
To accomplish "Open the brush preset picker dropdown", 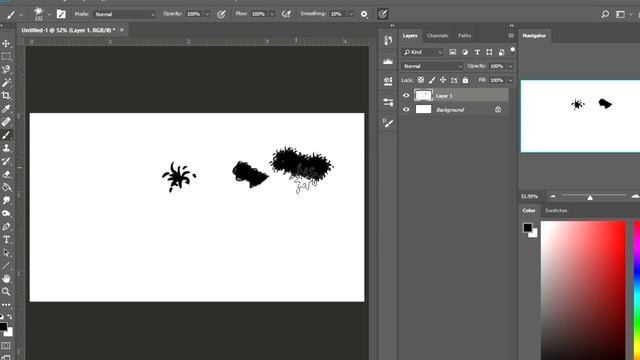I will pyautogui.click(x=49, y=14).
